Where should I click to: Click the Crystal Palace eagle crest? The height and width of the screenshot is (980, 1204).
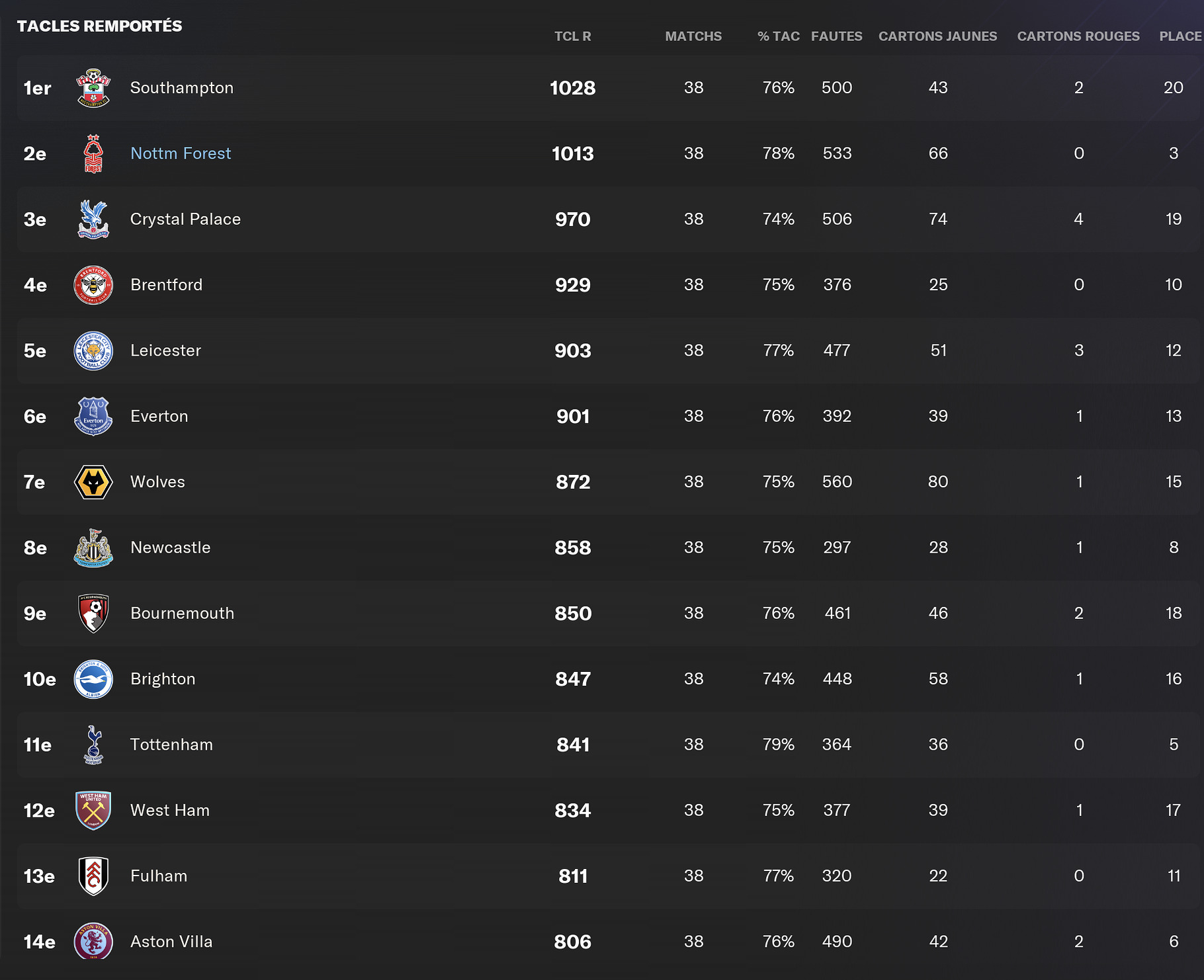[x=93, y=219]
